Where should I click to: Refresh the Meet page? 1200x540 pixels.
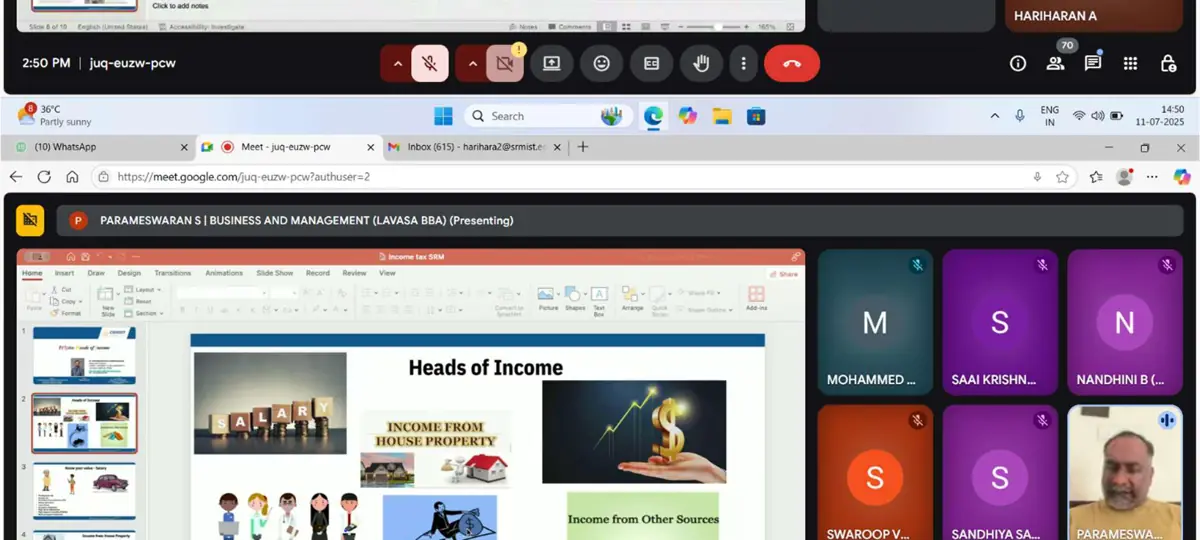coord(44,177)
